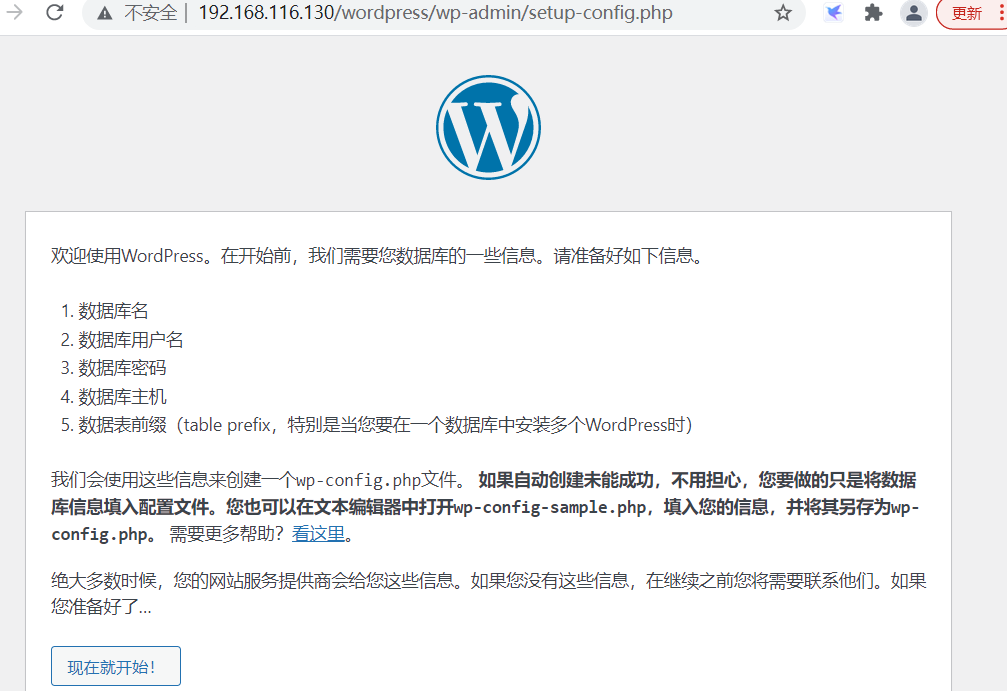Viewport: 1007px width, 691px height.
Task: Click the address bar URL setup-config.php
Action: (435, 13)
